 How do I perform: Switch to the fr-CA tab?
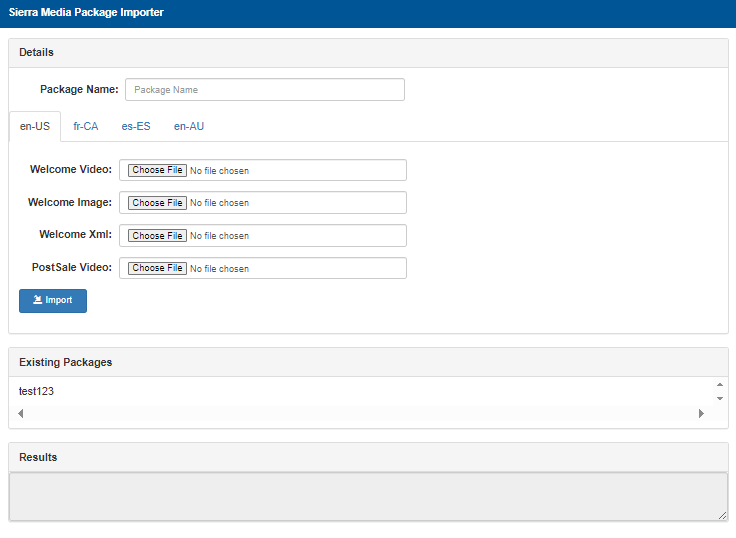pyautogui.click(x=85, y=126)
